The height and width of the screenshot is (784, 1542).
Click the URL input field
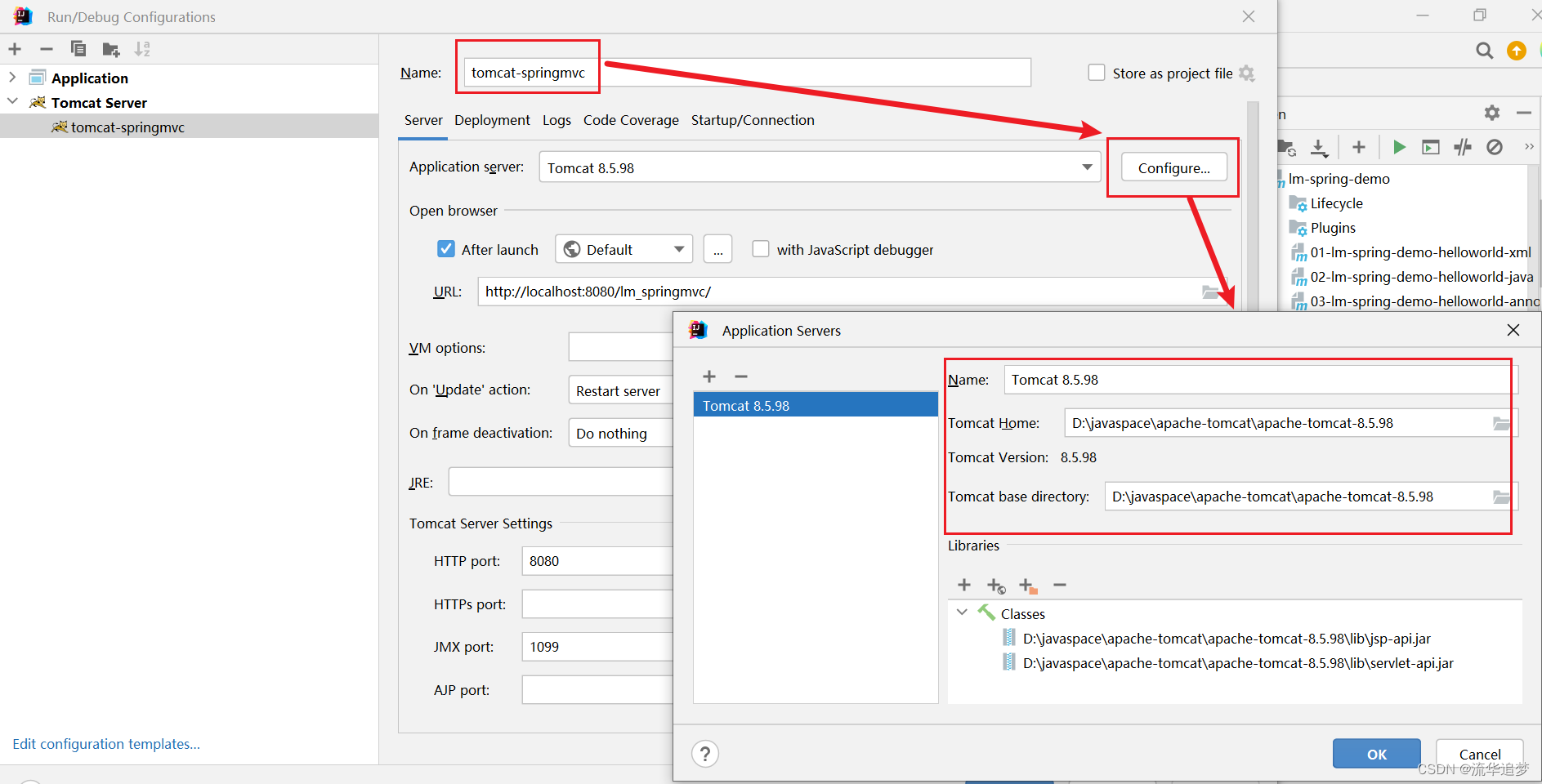tap(852, 292)
